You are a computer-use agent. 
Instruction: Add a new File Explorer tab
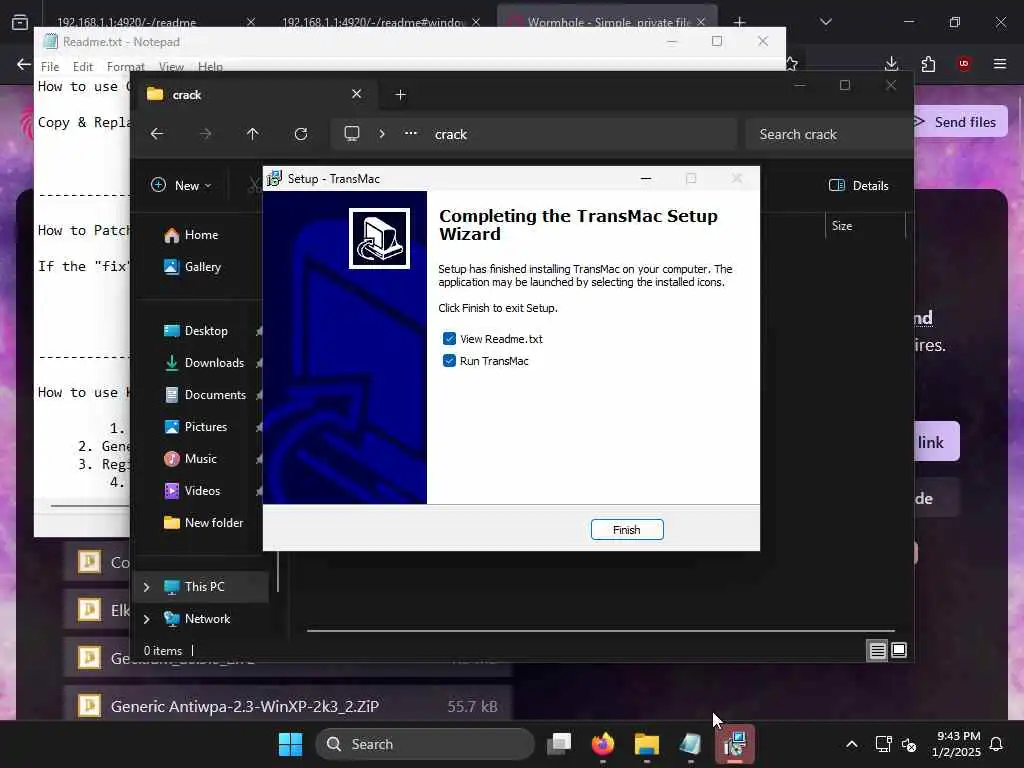coord(400,95)
